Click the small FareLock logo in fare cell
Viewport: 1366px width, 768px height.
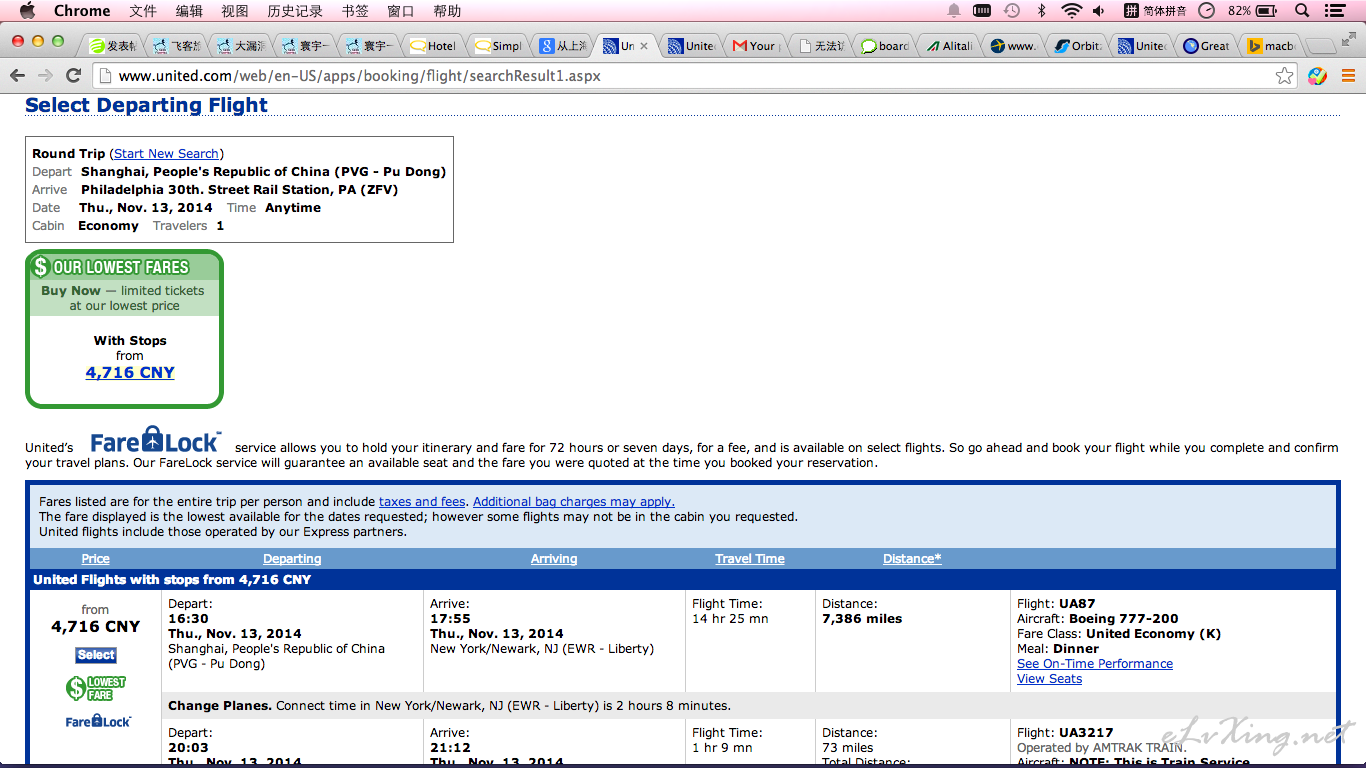point(97,721)
